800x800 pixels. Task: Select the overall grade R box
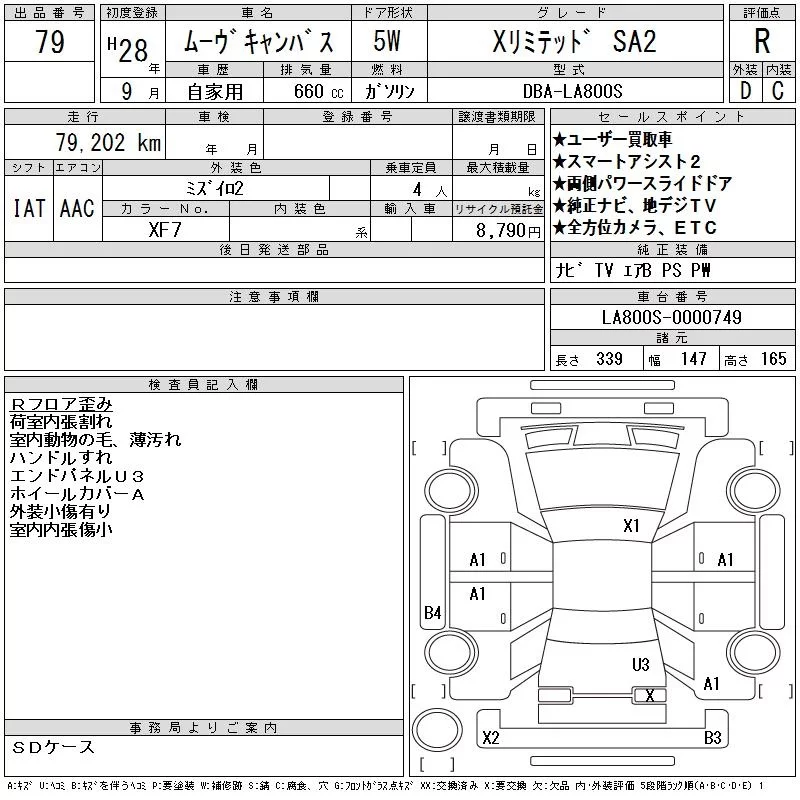pyautogui.click(x=761, y=42)
